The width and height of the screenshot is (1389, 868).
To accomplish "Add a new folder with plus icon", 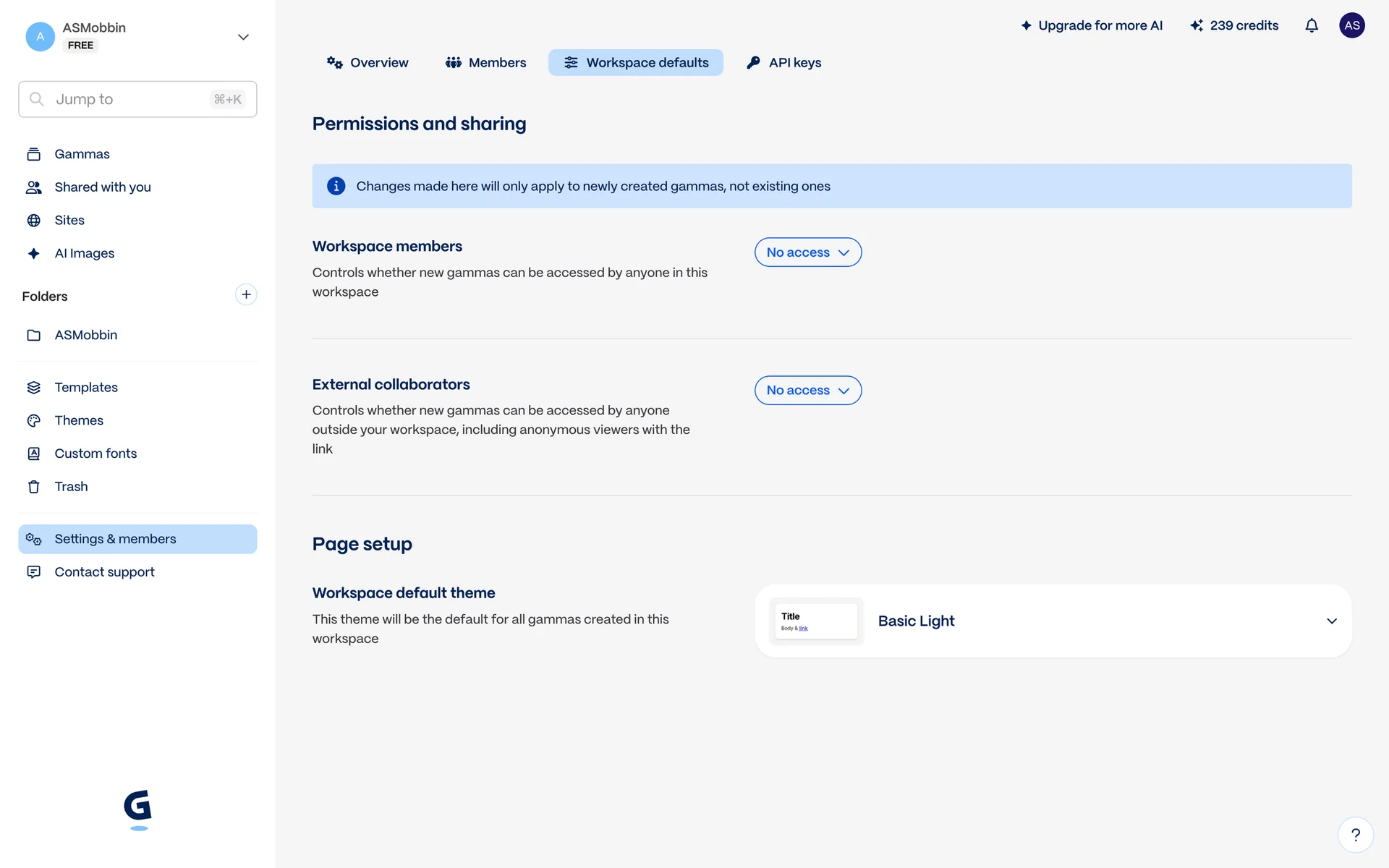I will [x=246, y=294].
